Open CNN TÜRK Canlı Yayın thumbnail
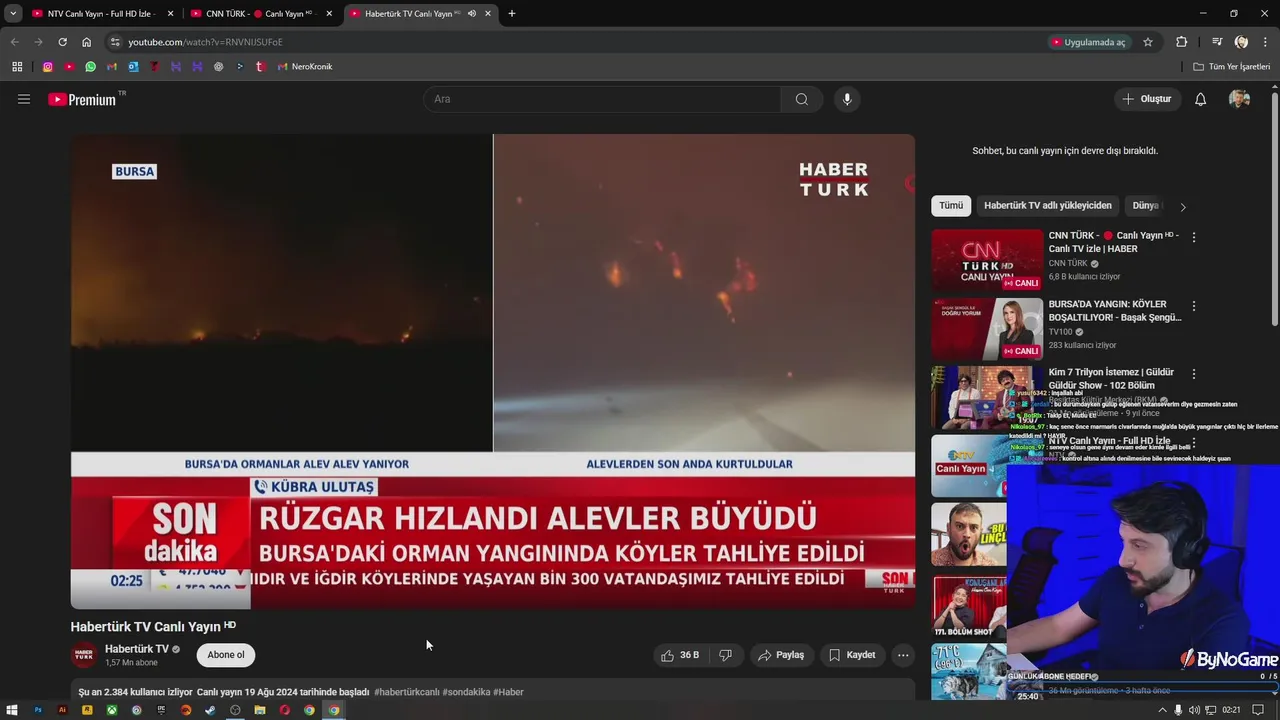1280x720 pixels. click(987, 260)
